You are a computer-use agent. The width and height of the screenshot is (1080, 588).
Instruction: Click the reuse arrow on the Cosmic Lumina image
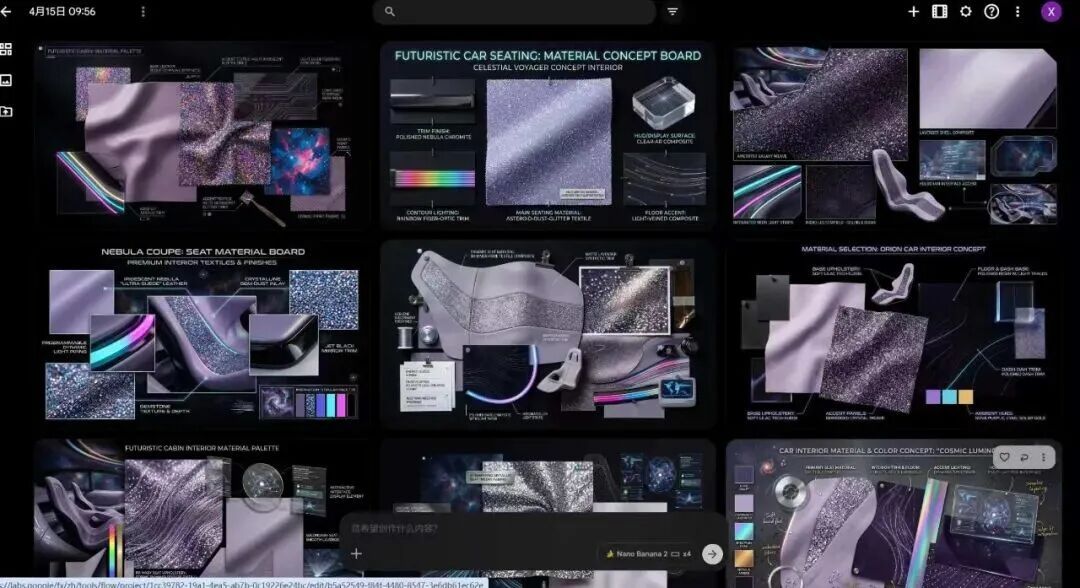[1024, 457]
